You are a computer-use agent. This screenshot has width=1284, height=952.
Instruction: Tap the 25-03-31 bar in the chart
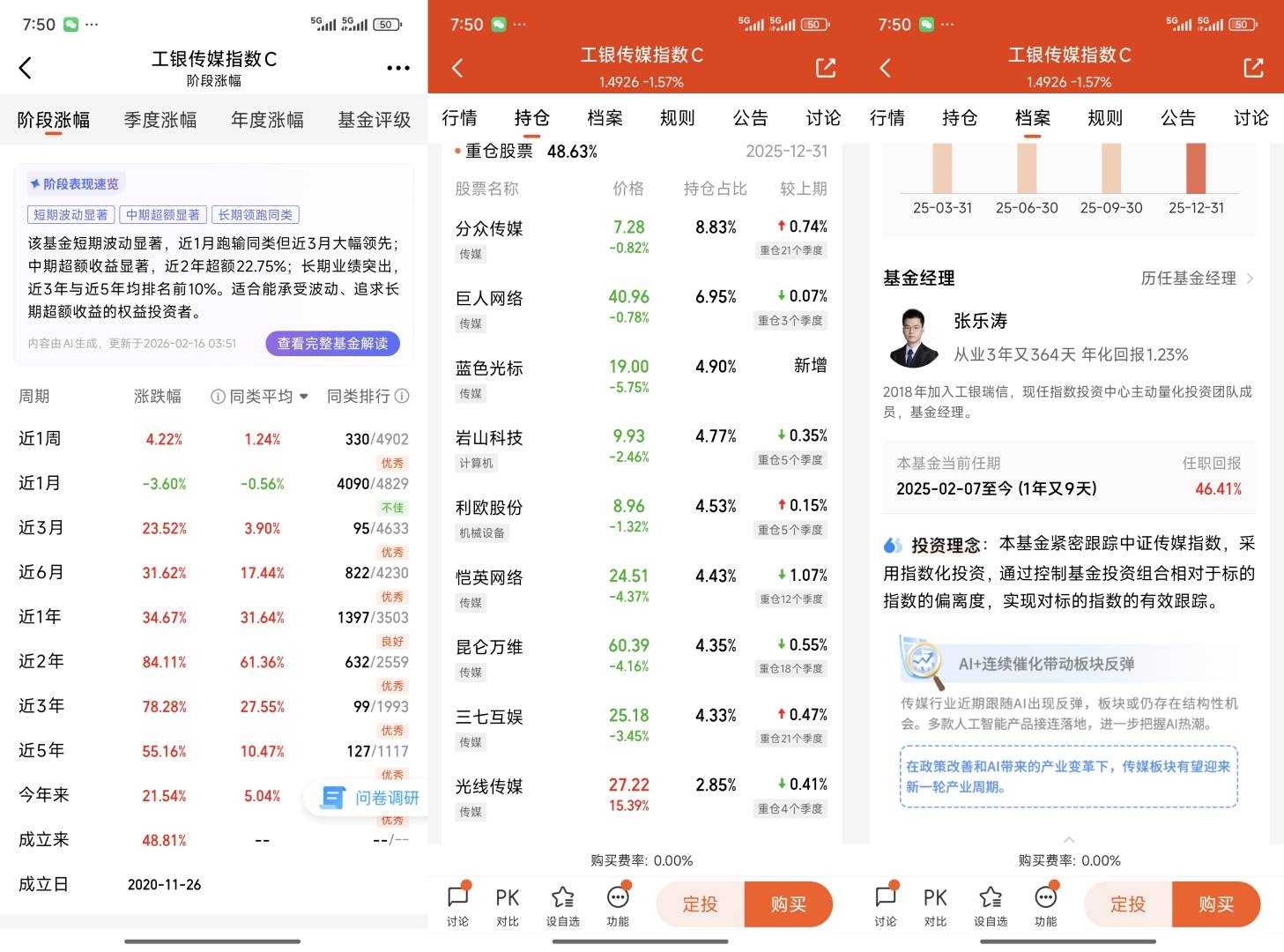(x=942, y=167)
